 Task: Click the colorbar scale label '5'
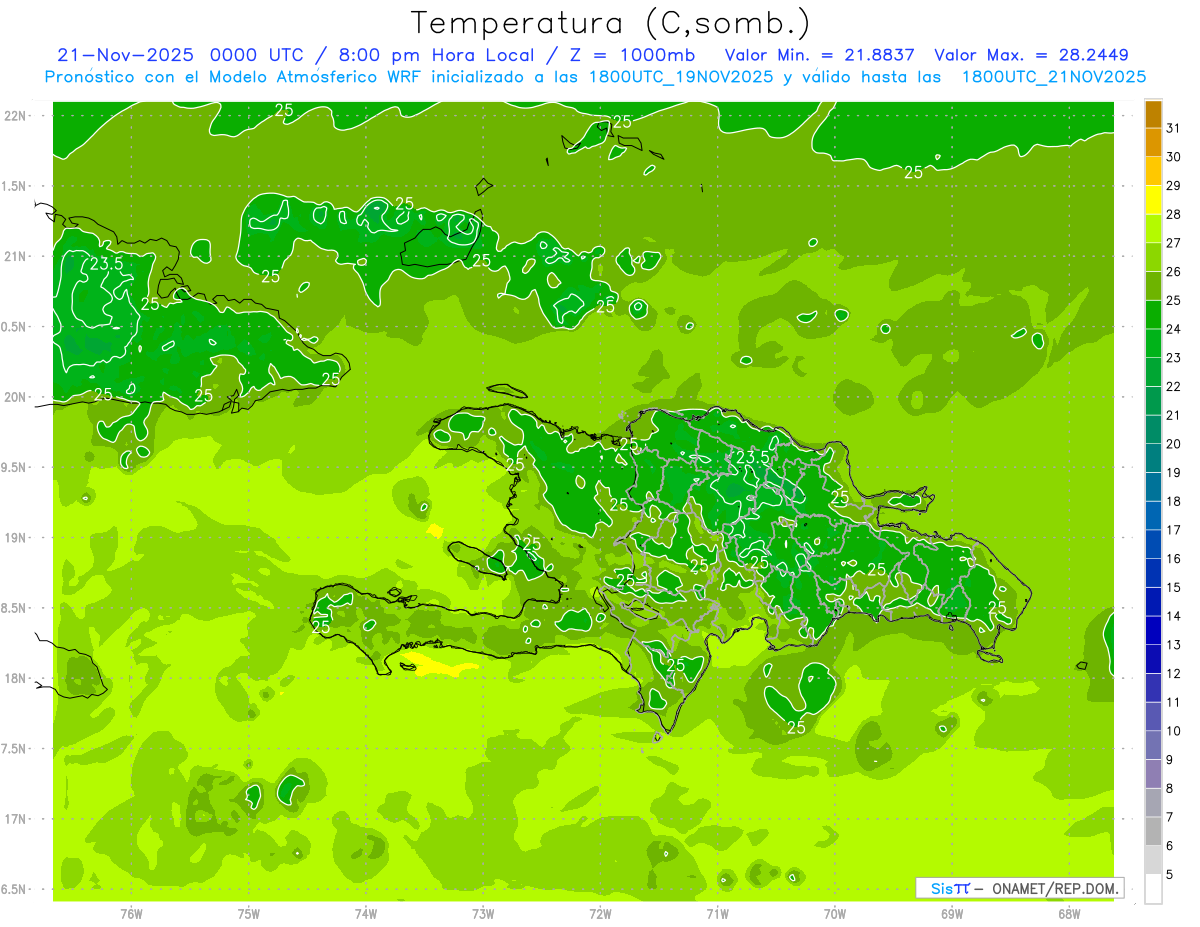click(1169, 875)
